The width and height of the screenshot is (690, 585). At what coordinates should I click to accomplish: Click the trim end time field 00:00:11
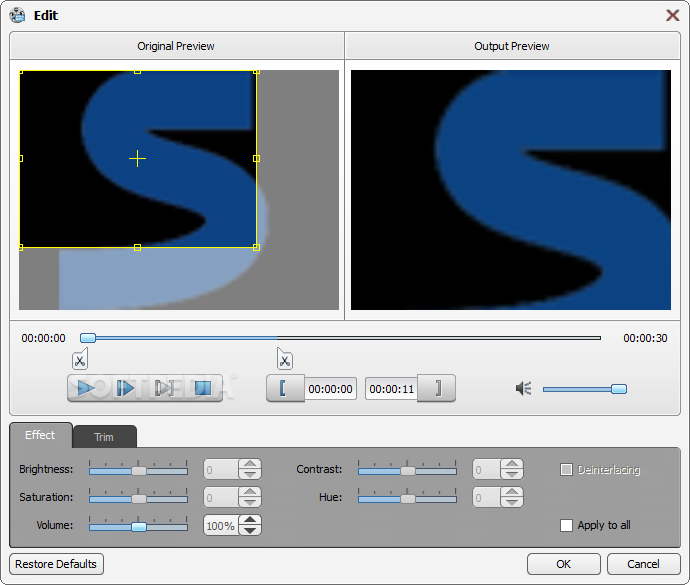click(392, 389)
